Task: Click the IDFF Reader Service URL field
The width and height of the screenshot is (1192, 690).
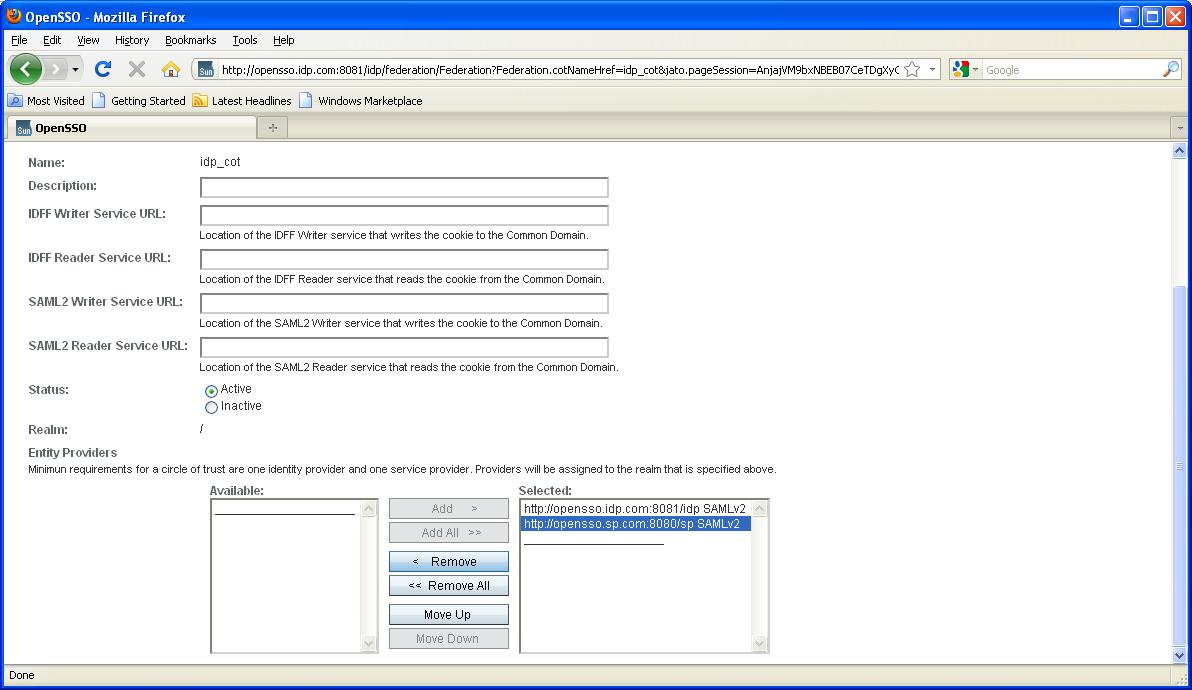Action: pyautogui.click(x=404, y=259)
